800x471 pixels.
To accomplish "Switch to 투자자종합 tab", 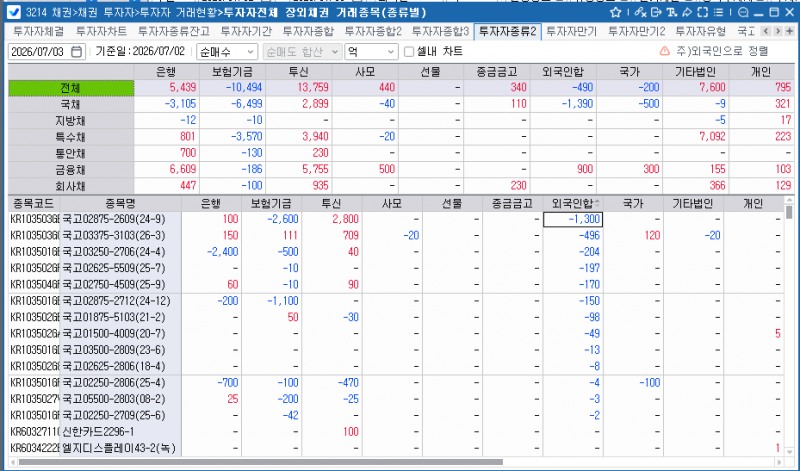I will pyautogui.click(x=308, y=31).
